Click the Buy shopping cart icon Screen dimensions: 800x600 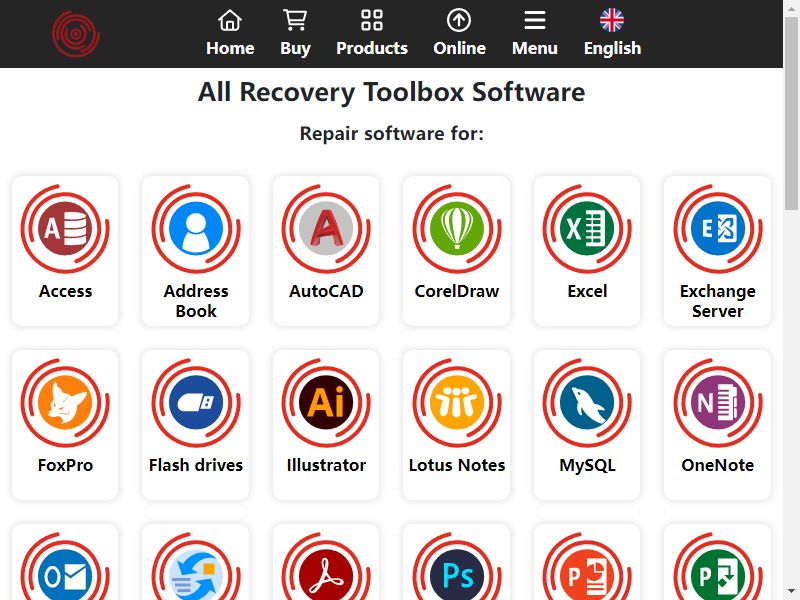295,20
